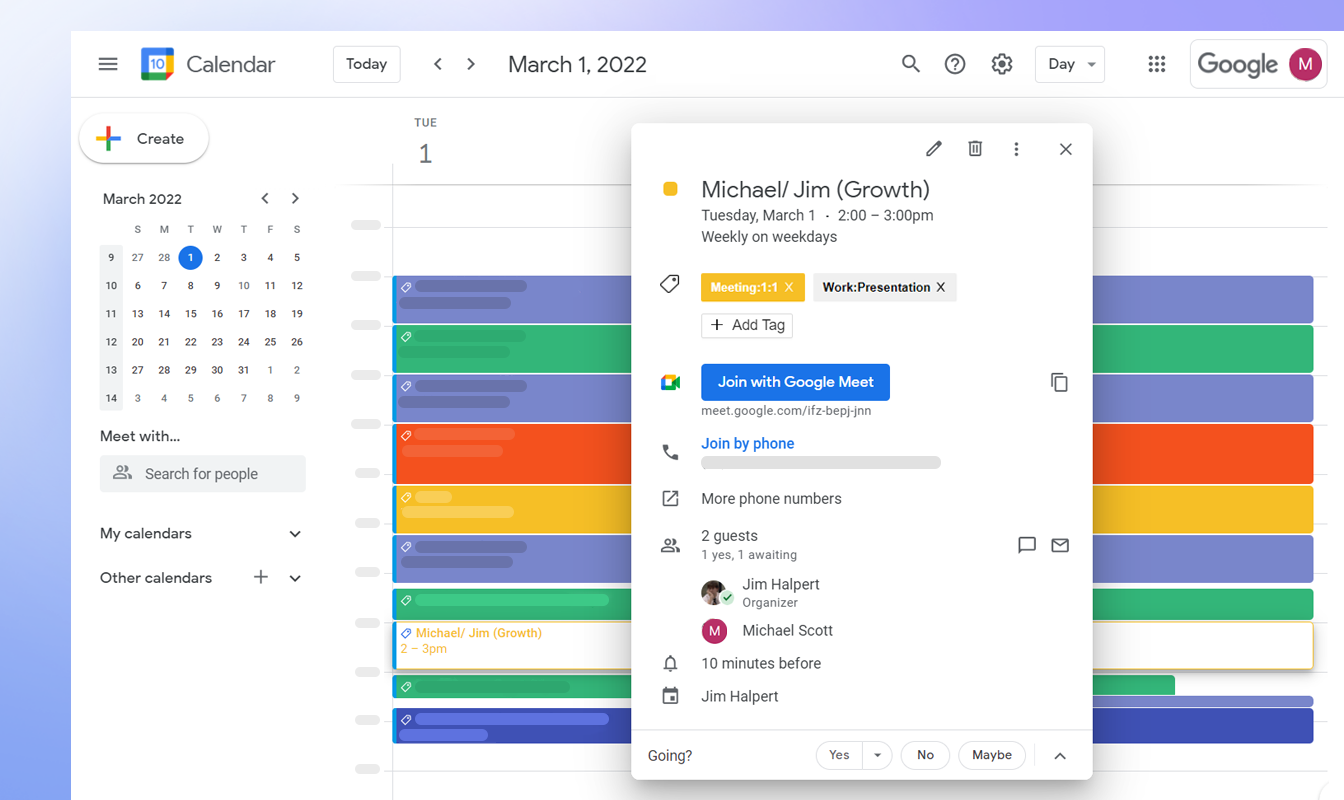Click the orange event block
Image resolution: width=1344 pixels, height=800 pixels.
(x=511, y=454)
